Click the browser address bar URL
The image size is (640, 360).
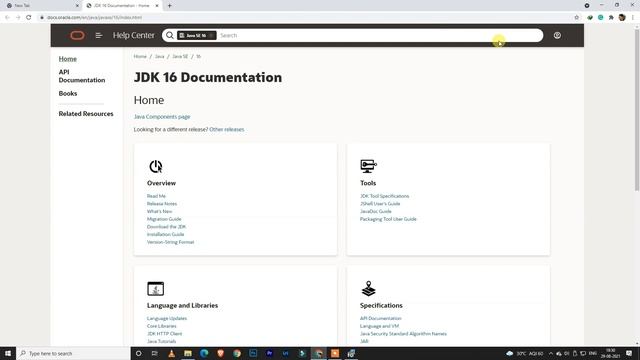95,18
